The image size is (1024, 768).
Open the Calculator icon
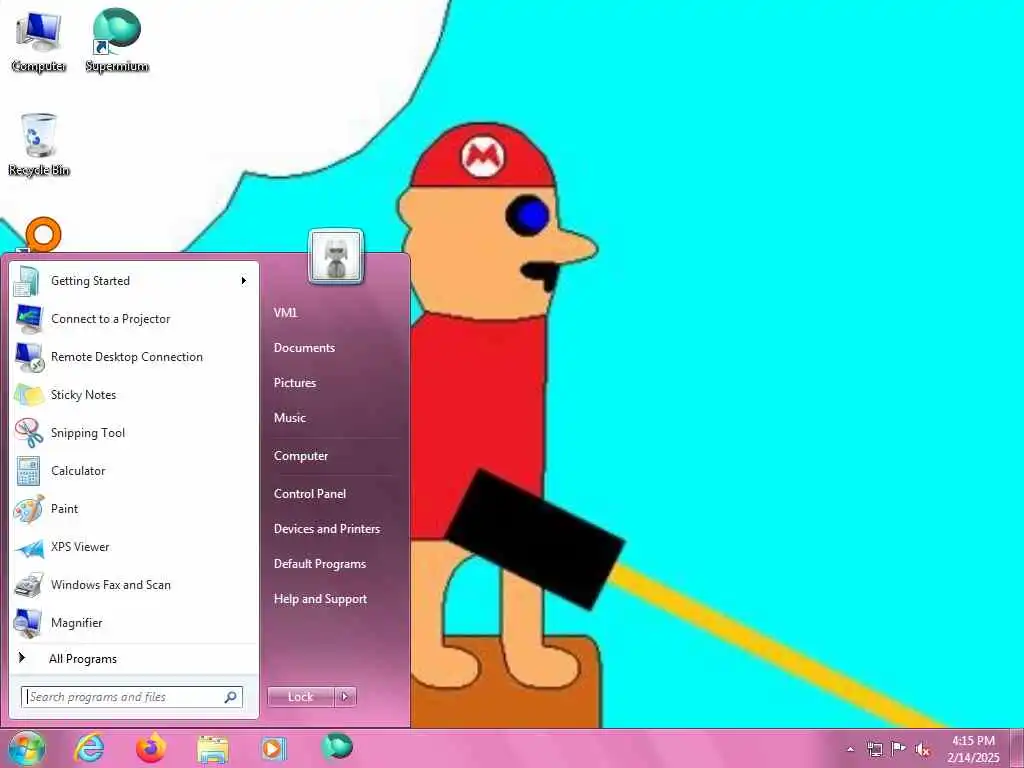(28, 471)
